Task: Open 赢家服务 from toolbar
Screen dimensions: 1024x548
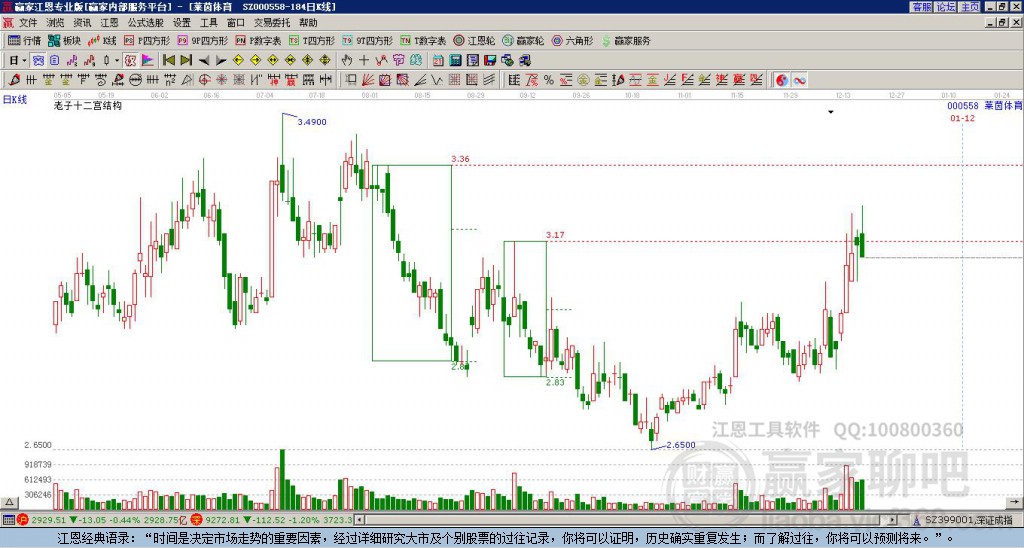Action: pyautogui.click(x=626, y=40)
